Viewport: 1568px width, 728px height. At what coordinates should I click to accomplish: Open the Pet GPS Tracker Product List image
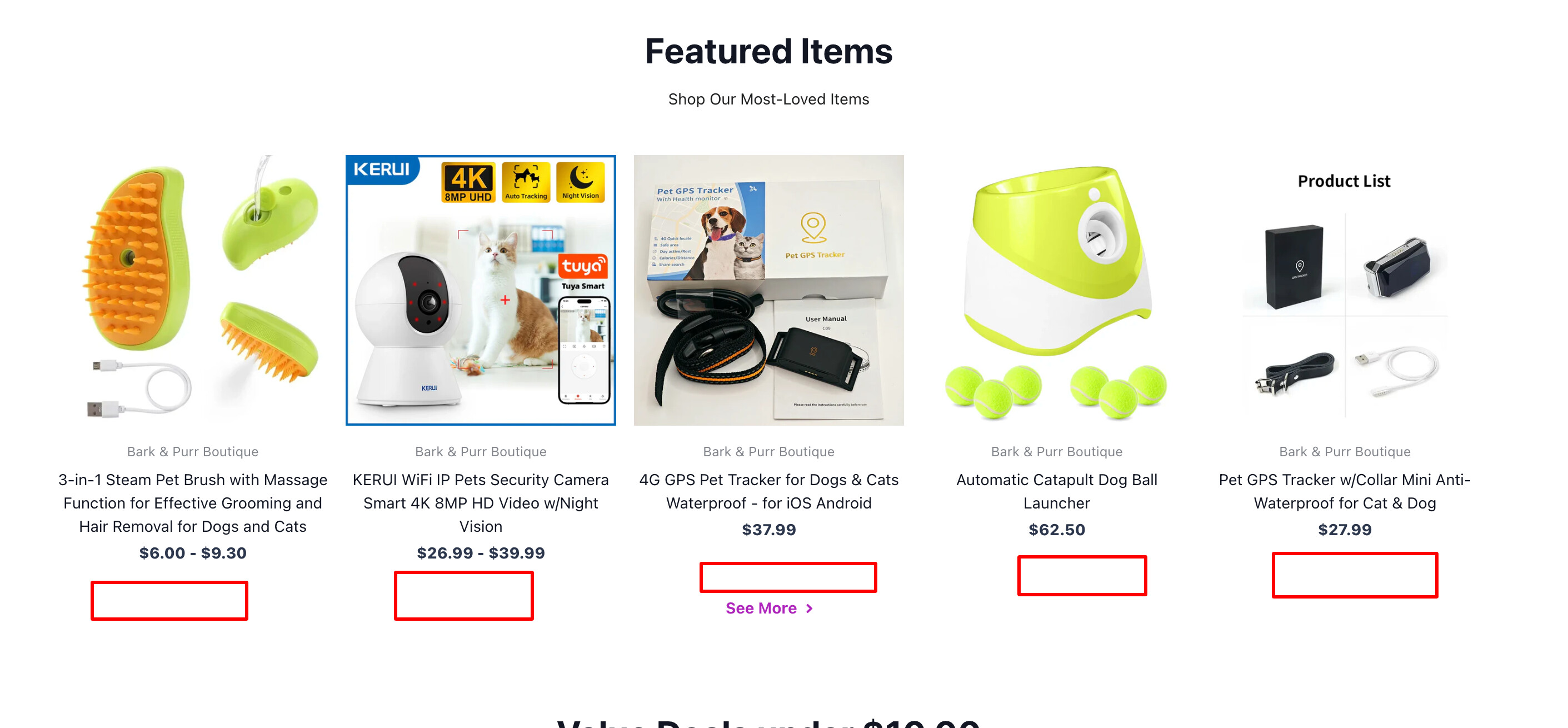(1344, 290)
